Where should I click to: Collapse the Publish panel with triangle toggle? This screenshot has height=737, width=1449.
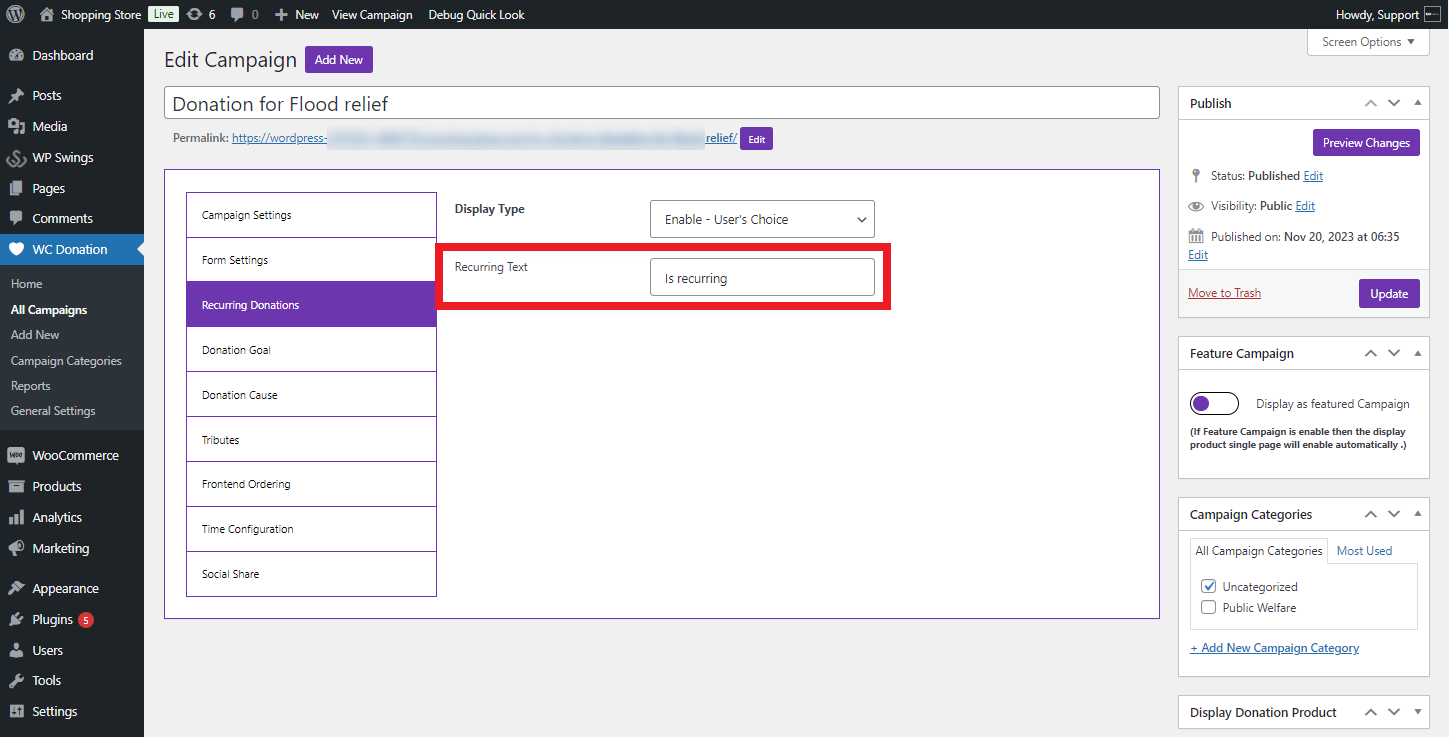1417,103
